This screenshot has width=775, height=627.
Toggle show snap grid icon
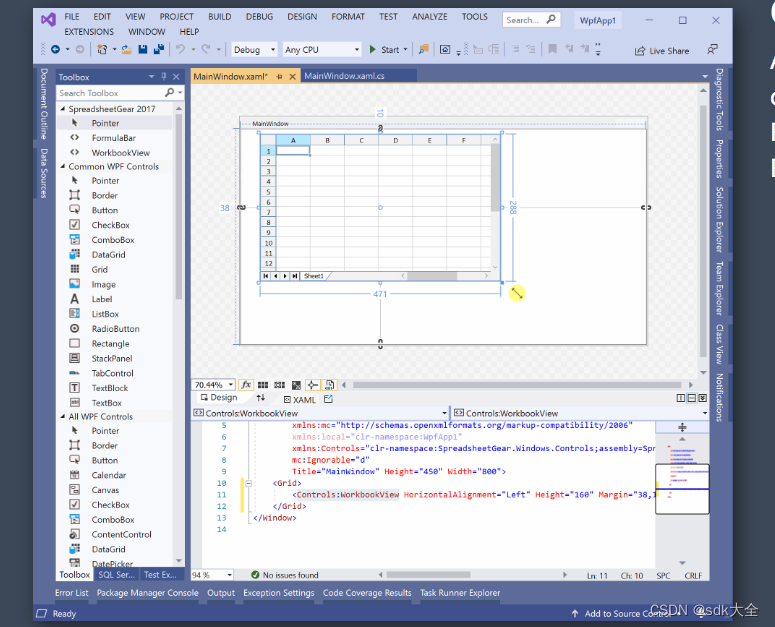click(263, 385)
